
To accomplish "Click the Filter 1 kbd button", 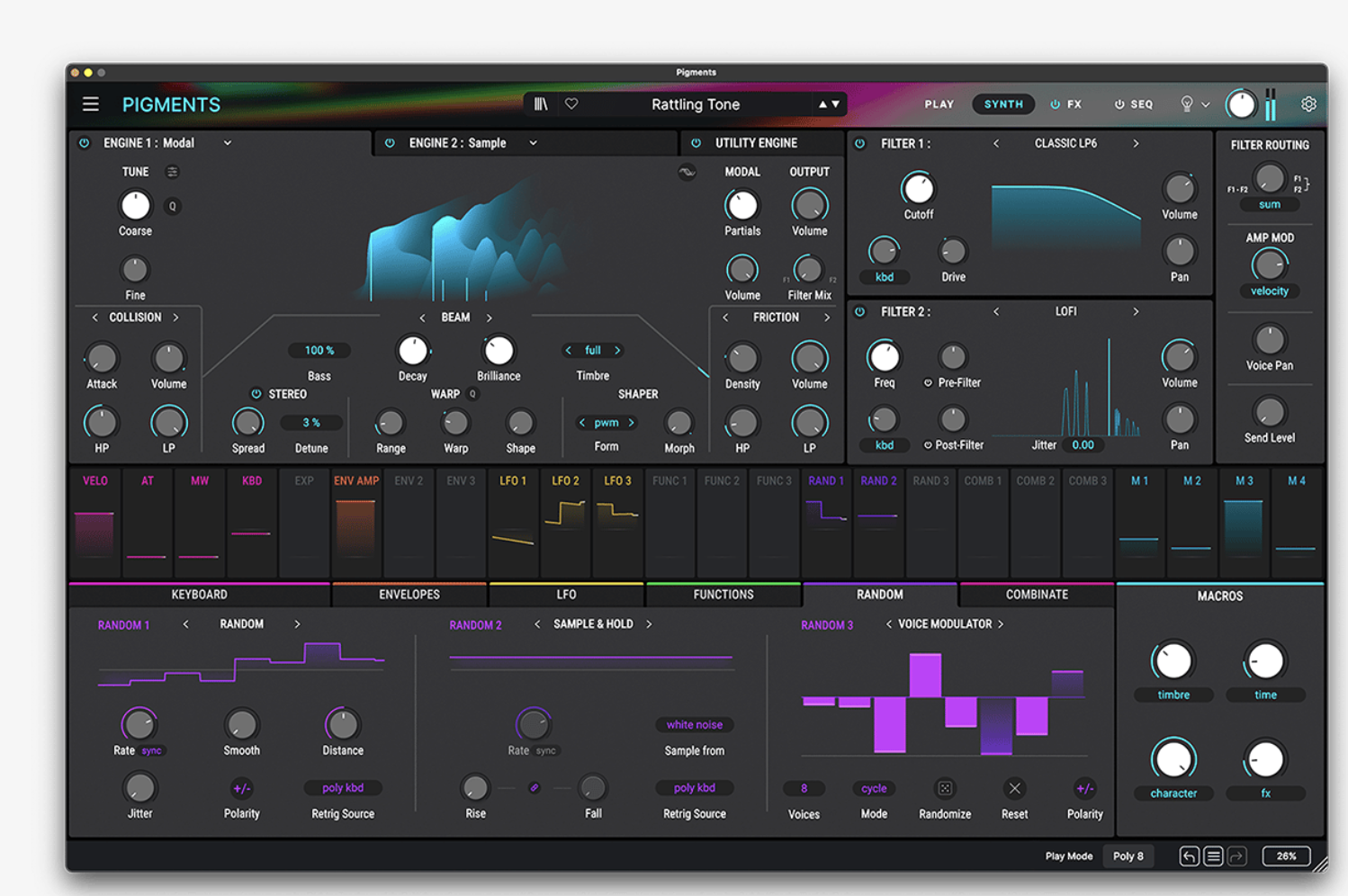I will (x=885, y=277).
